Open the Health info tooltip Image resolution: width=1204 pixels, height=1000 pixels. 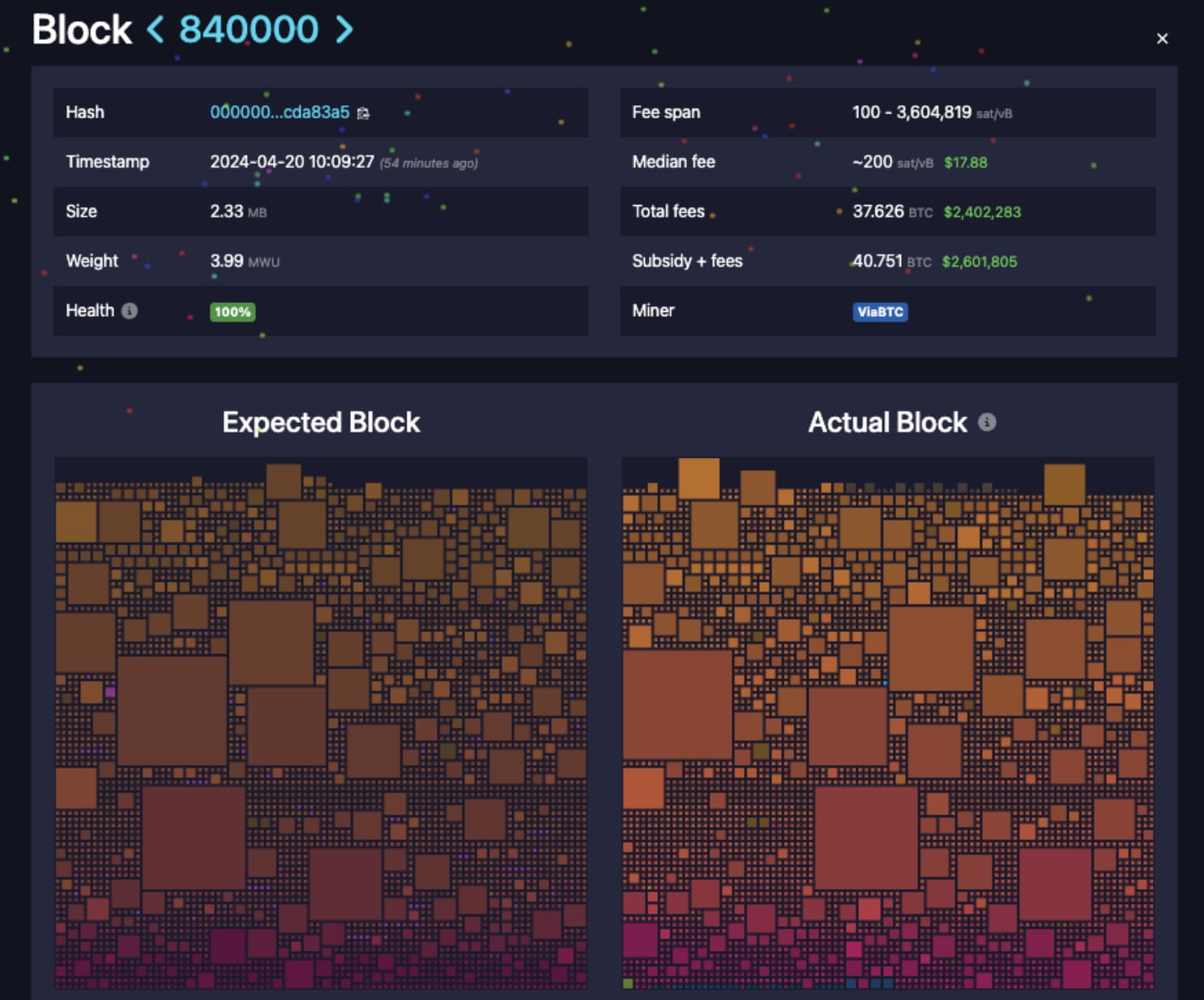click(130, 310)
